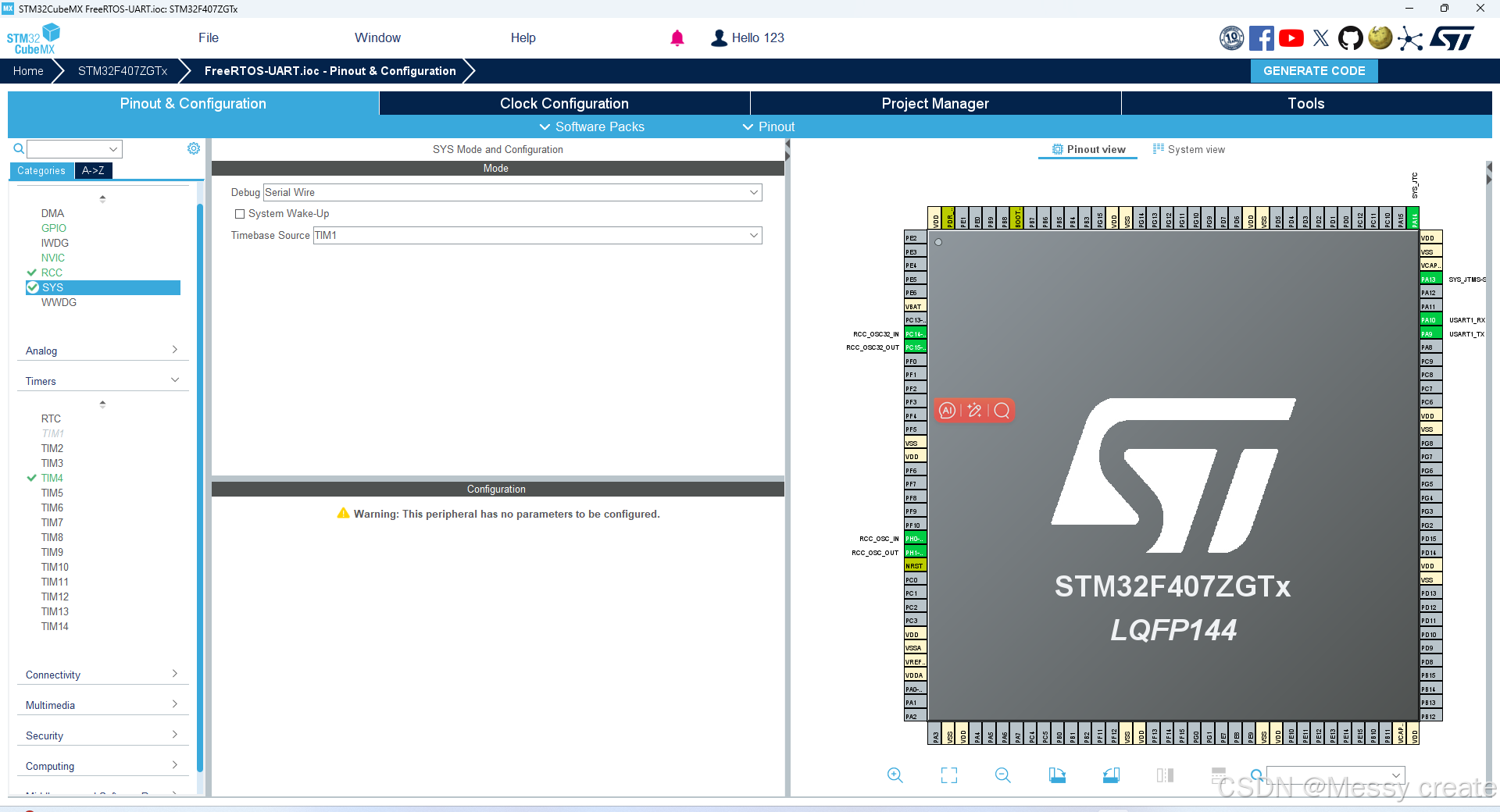Click the green PA10 pin on the chip

(1430, 320)
